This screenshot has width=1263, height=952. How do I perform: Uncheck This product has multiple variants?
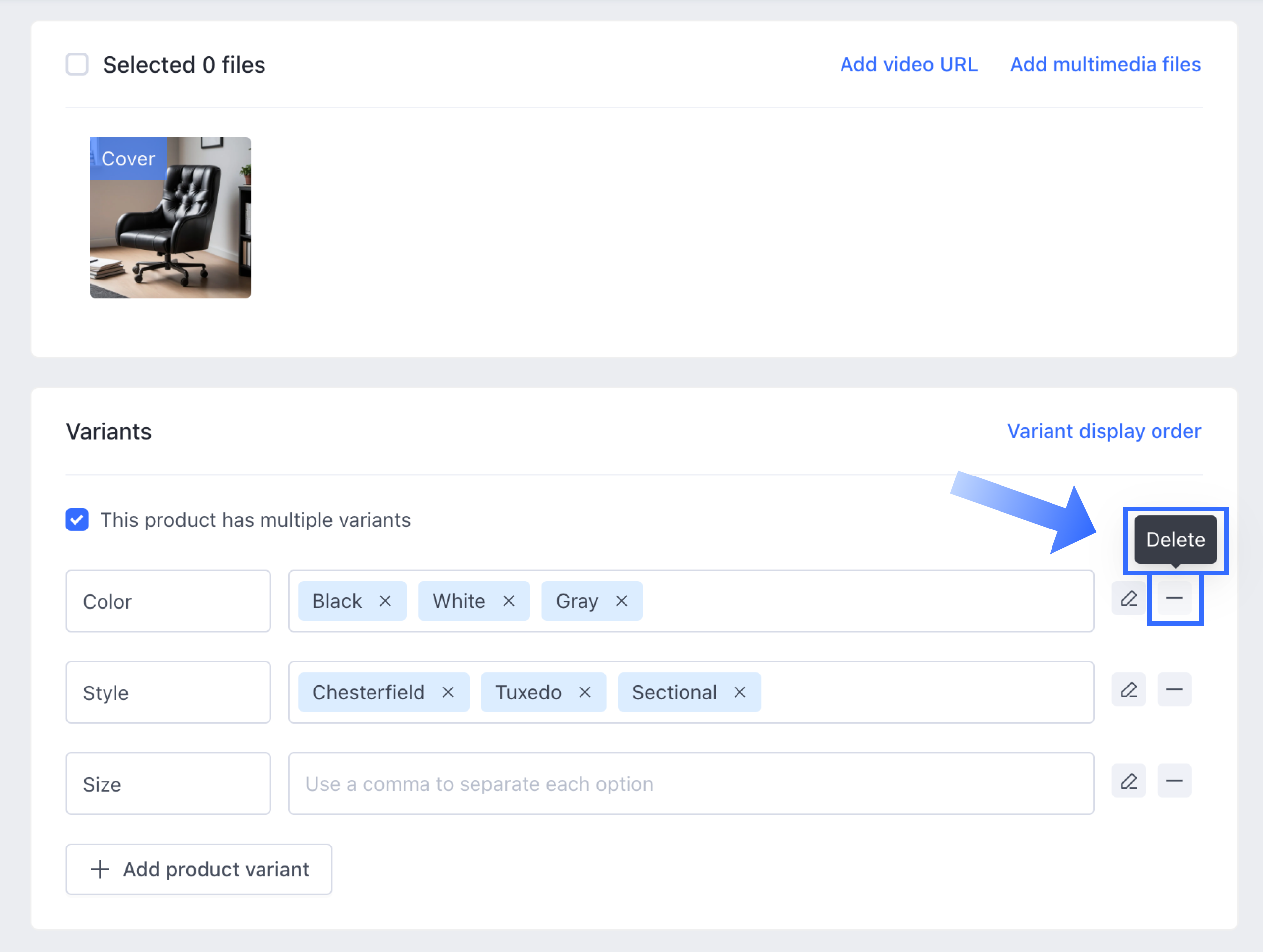tap(77, 520)
